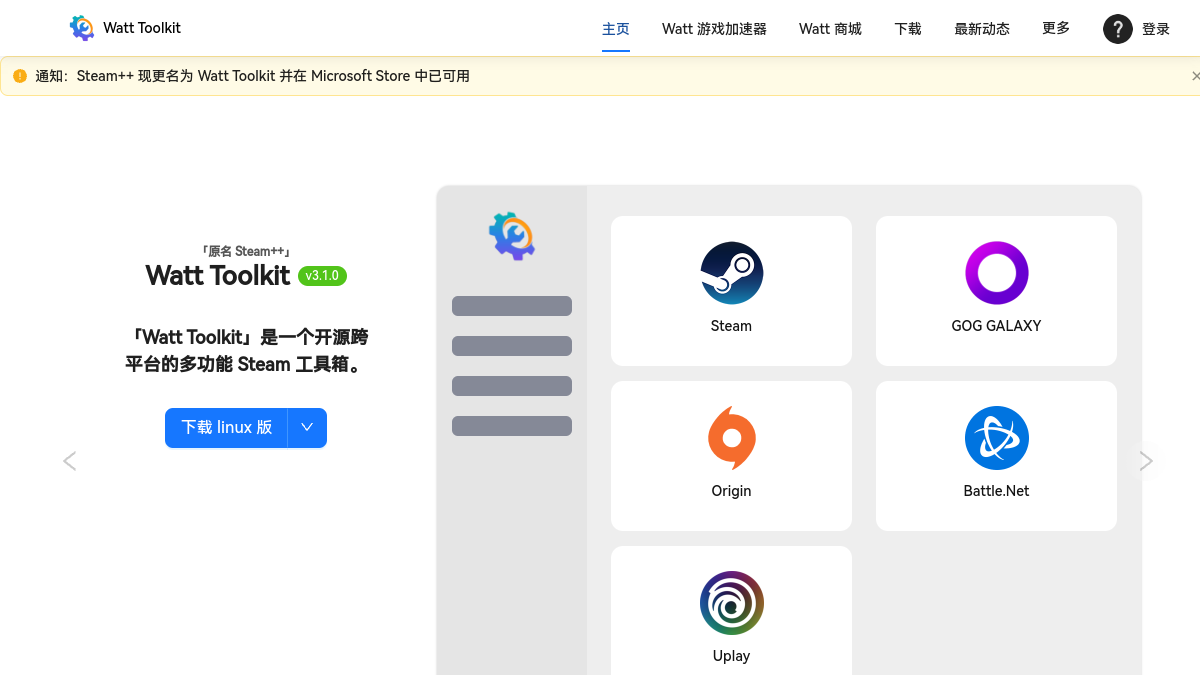Click the Watt Toolkit logo icon in header

[82, 28]
